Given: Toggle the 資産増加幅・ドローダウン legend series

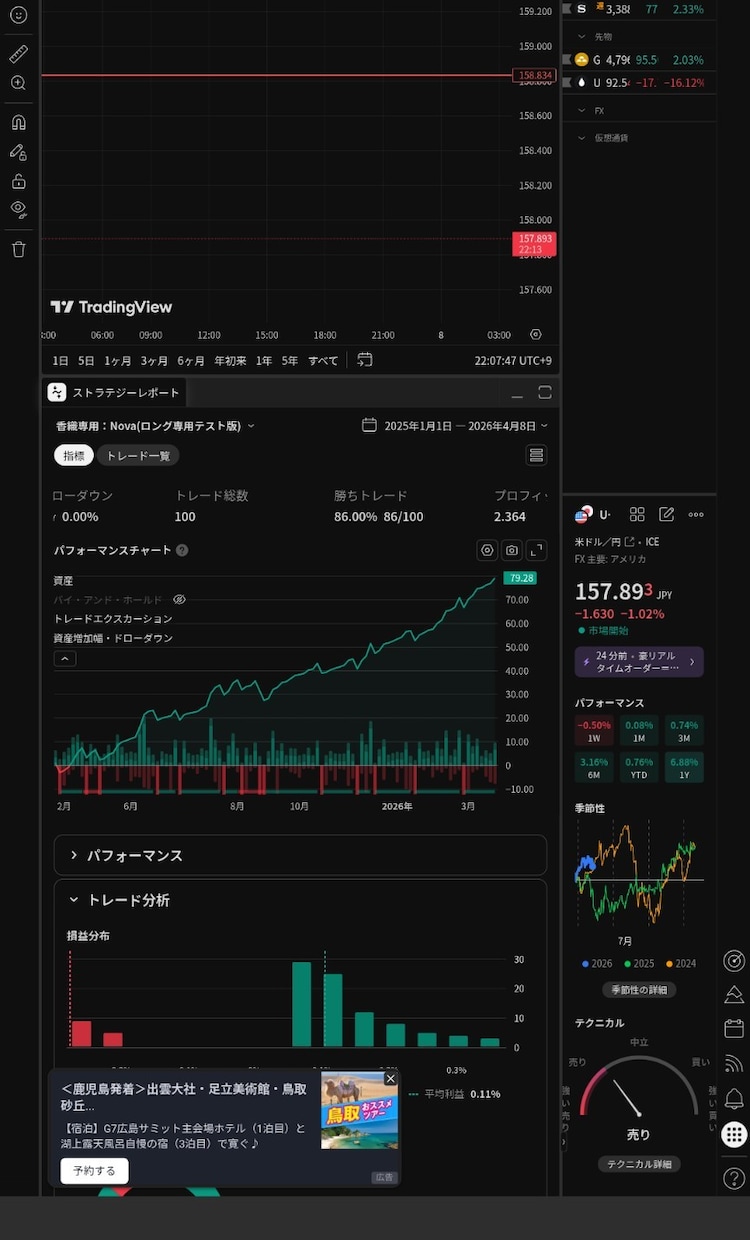Looking at the screenshot, I should 113,638.
